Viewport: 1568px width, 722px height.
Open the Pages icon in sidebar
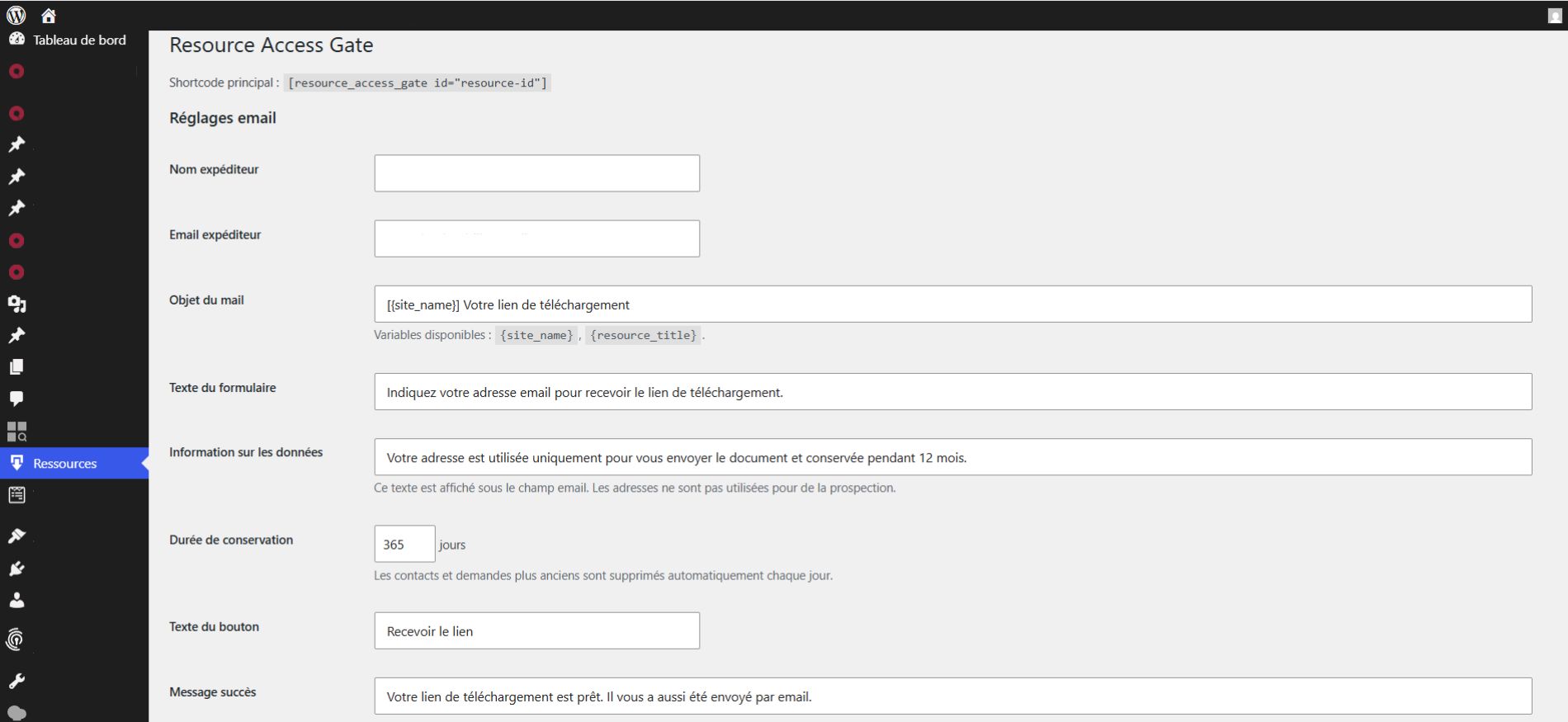click(17, 366)
